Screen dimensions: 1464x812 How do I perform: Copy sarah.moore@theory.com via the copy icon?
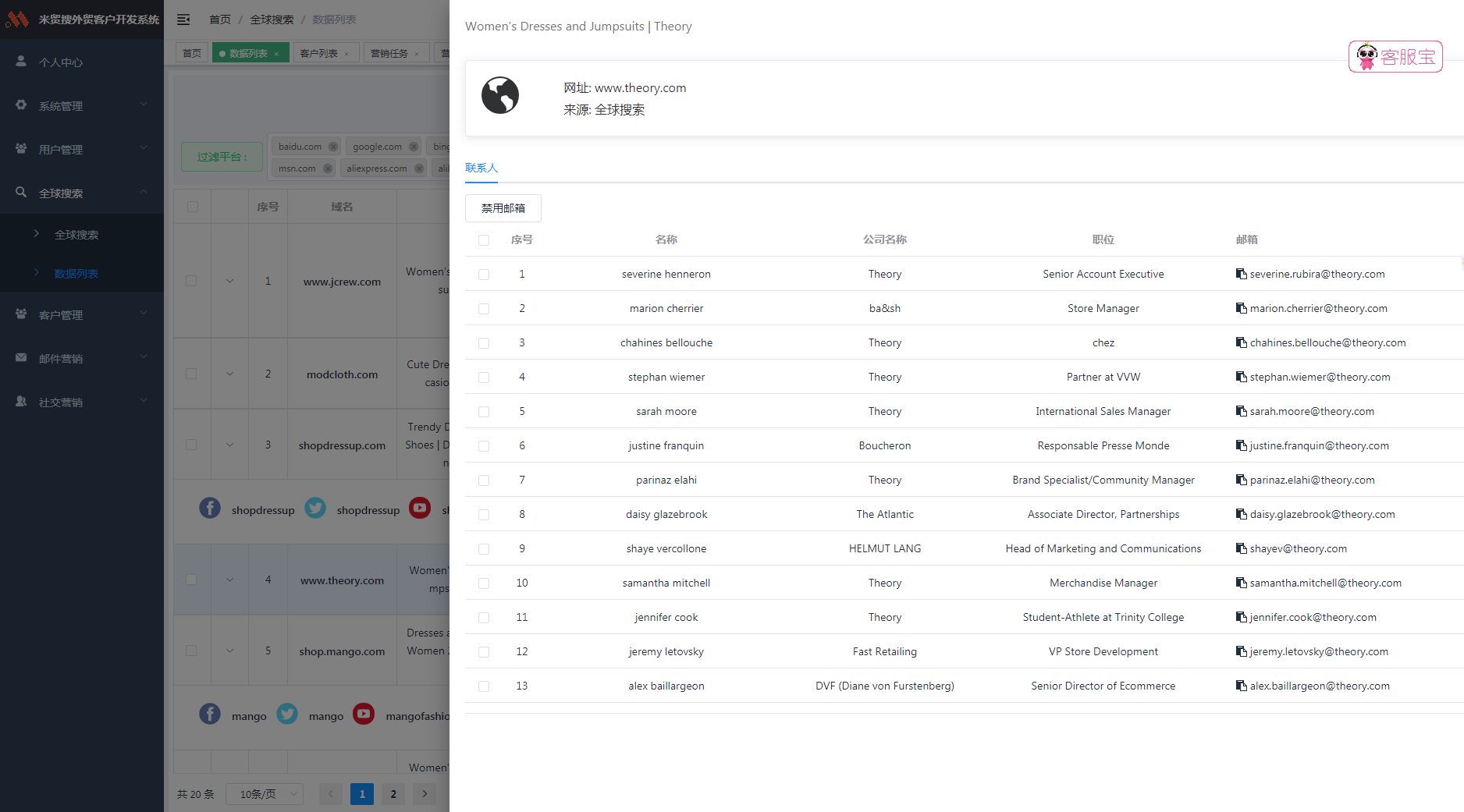1241,411
